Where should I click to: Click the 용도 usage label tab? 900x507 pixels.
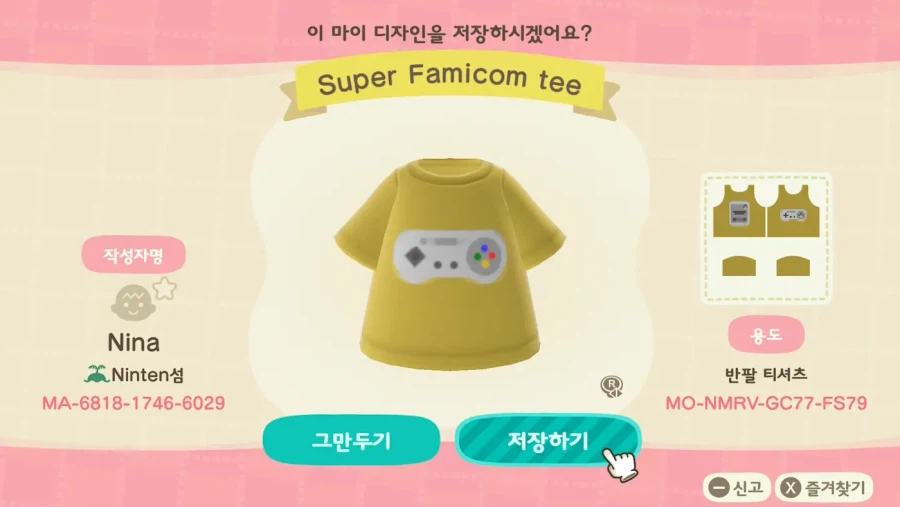pos(766,334)
